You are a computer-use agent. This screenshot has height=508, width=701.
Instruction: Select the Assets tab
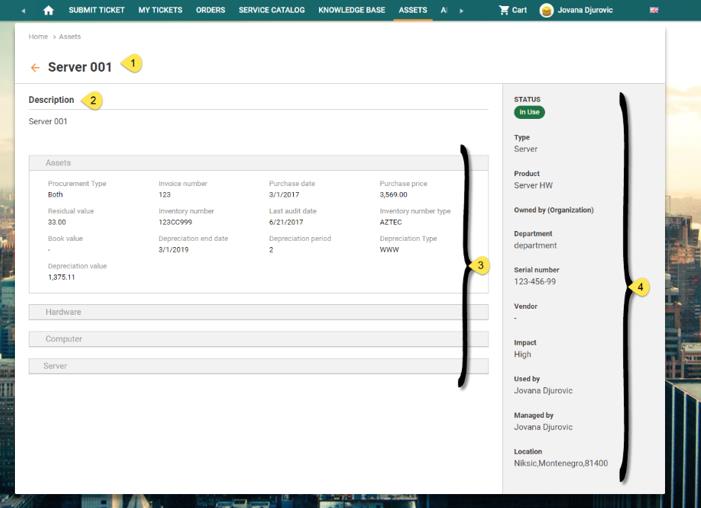(x=412, y=10)
